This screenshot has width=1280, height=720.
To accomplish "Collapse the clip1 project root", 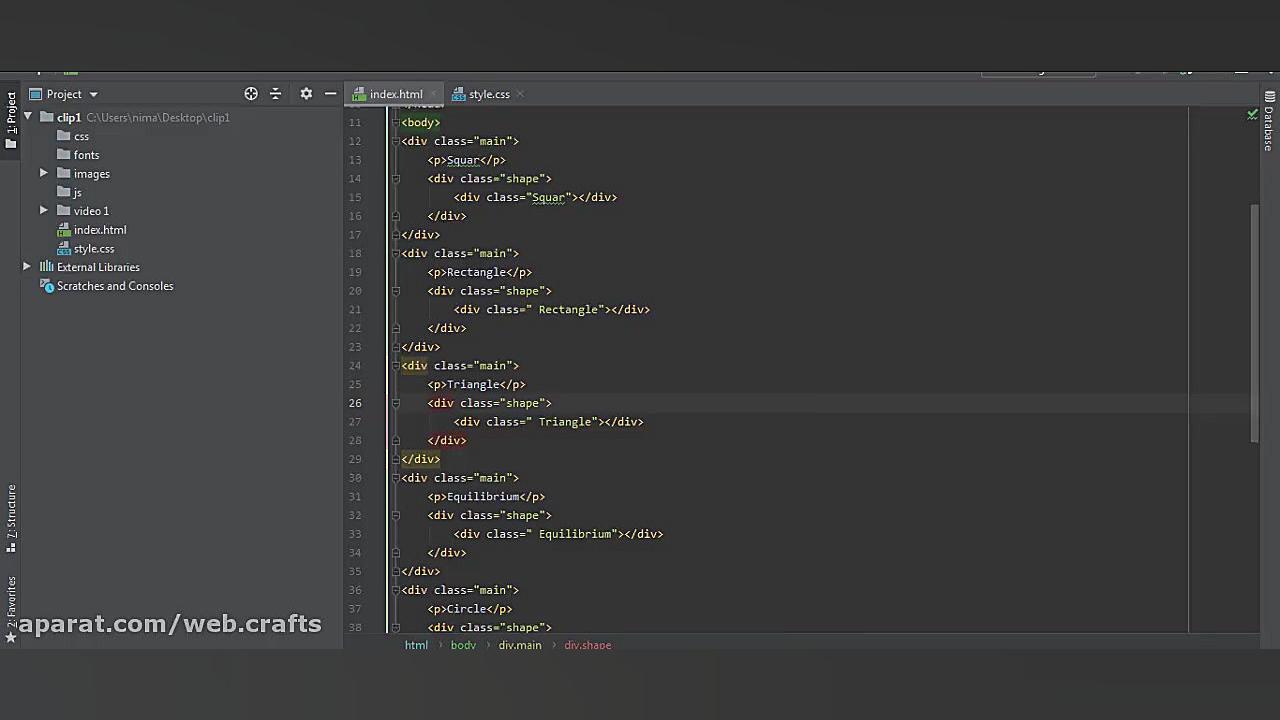I will [x=28, y=117].
